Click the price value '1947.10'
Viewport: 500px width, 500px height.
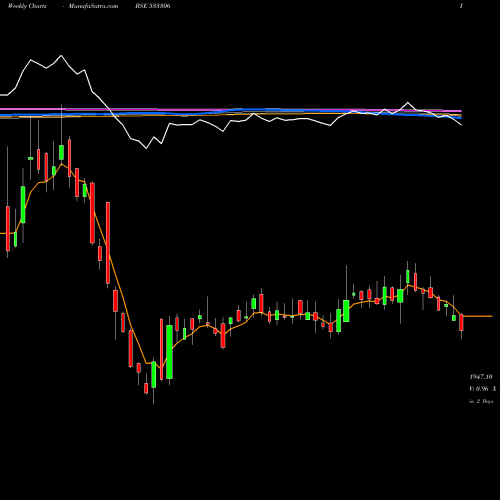(481, 377)
